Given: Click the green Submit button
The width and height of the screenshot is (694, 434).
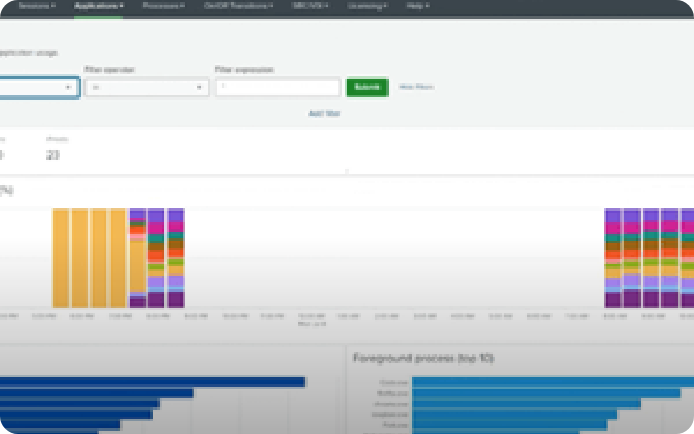Looking at the screenshot, I should coord(367,87).
